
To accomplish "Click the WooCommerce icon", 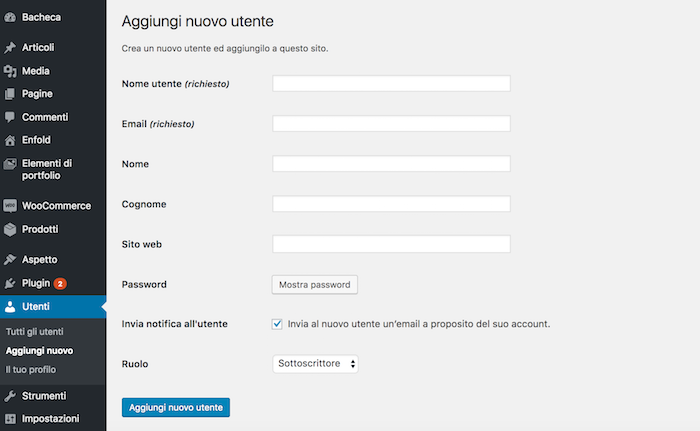I will tap(10, 206).
